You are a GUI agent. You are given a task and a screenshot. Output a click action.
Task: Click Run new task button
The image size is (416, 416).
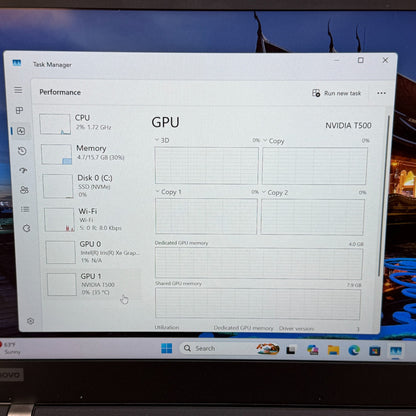(336, 93)
